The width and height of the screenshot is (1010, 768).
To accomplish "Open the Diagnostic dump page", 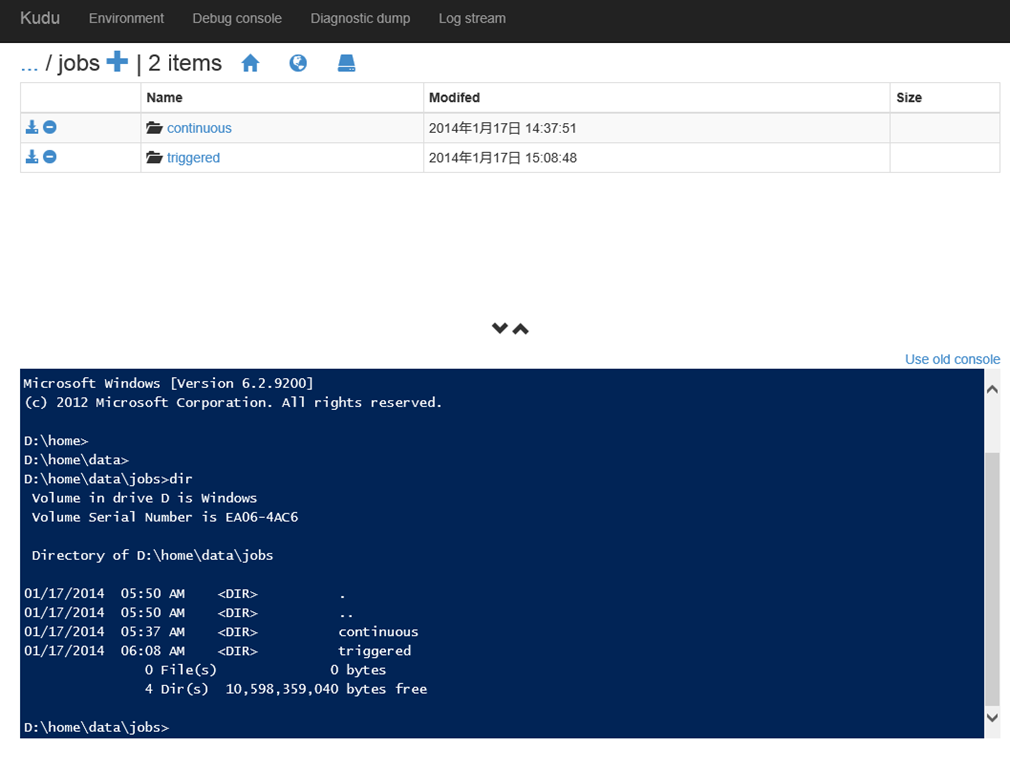I will click(360, 18).
